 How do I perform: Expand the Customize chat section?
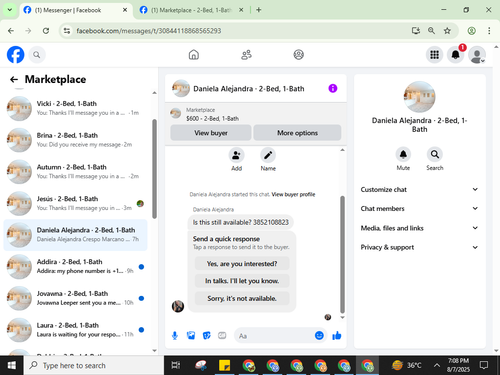[x=419, y=189]
